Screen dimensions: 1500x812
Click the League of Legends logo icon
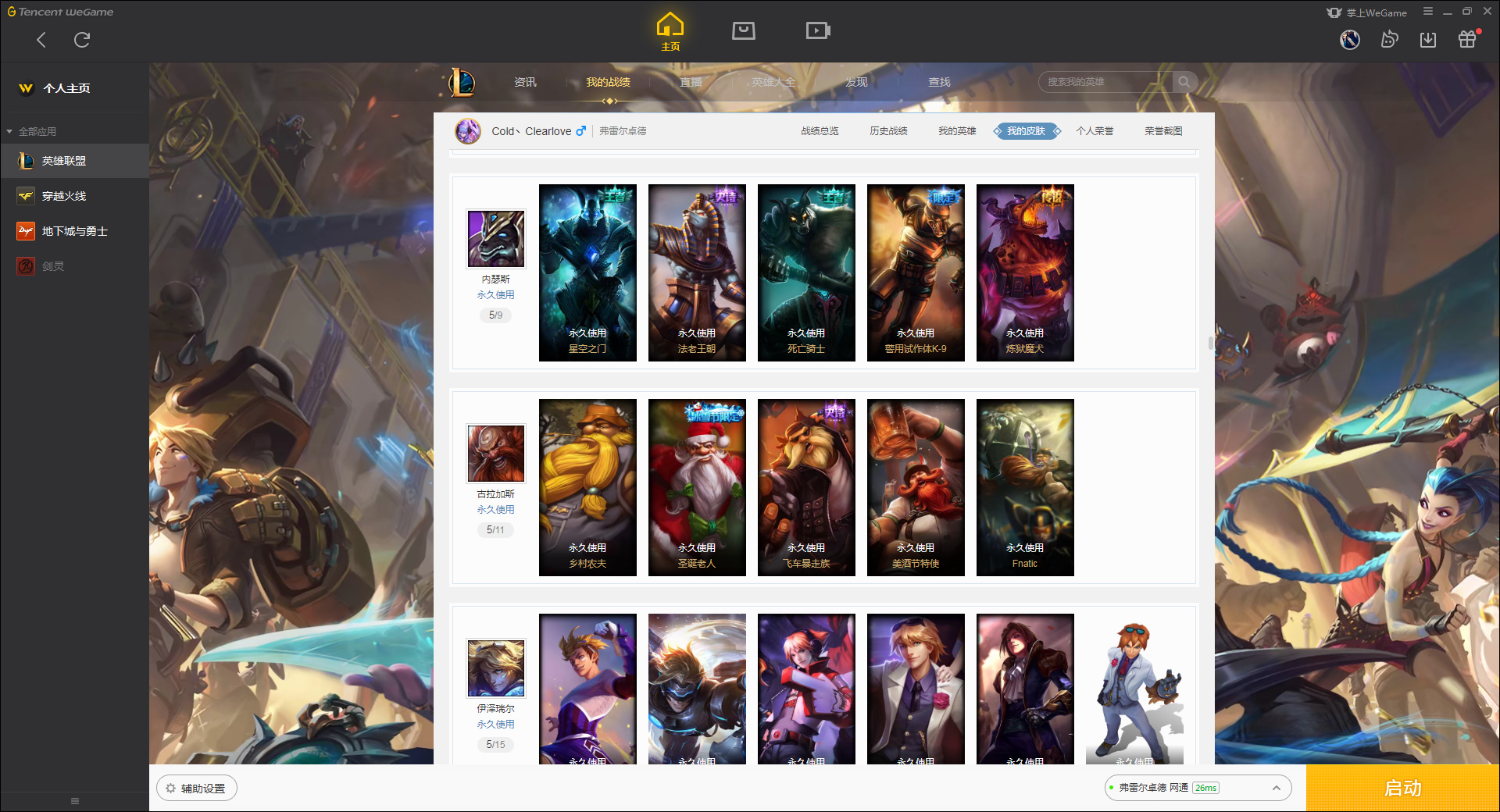[461, 82]
